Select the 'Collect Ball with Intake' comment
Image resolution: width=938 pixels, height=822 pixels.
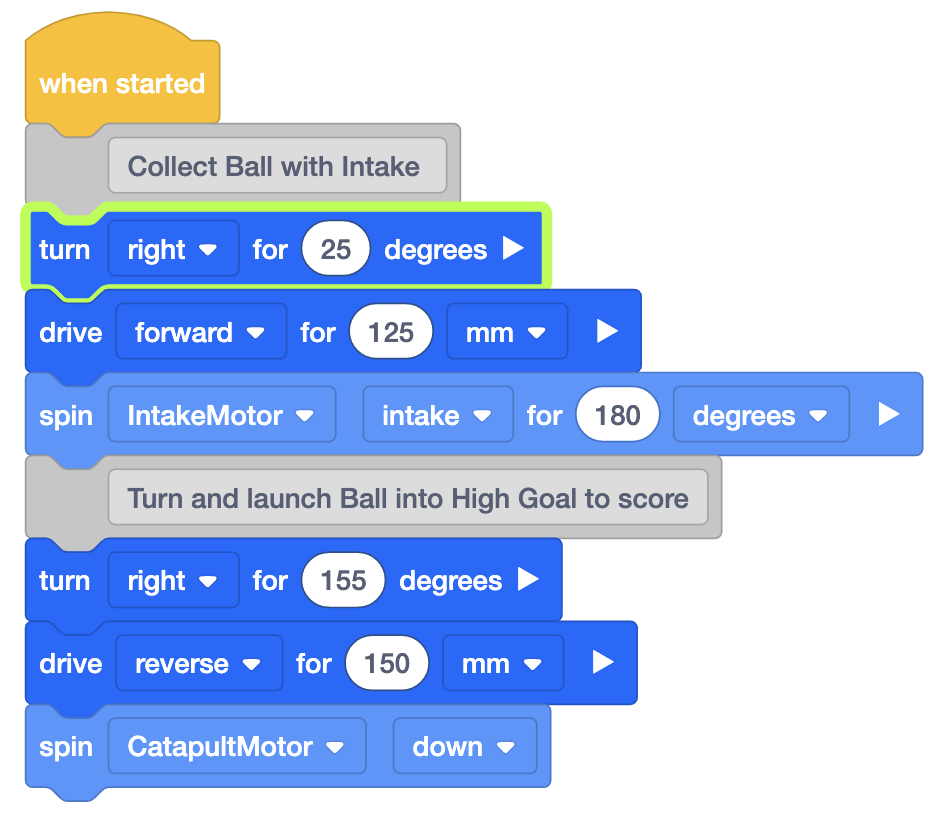pos(277,164)
